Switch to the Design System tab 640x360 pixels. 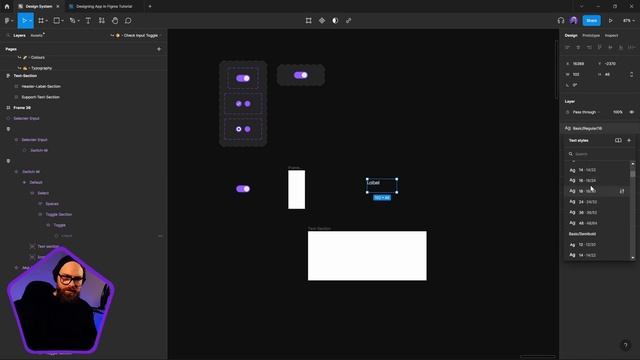(x=39, y=7)
